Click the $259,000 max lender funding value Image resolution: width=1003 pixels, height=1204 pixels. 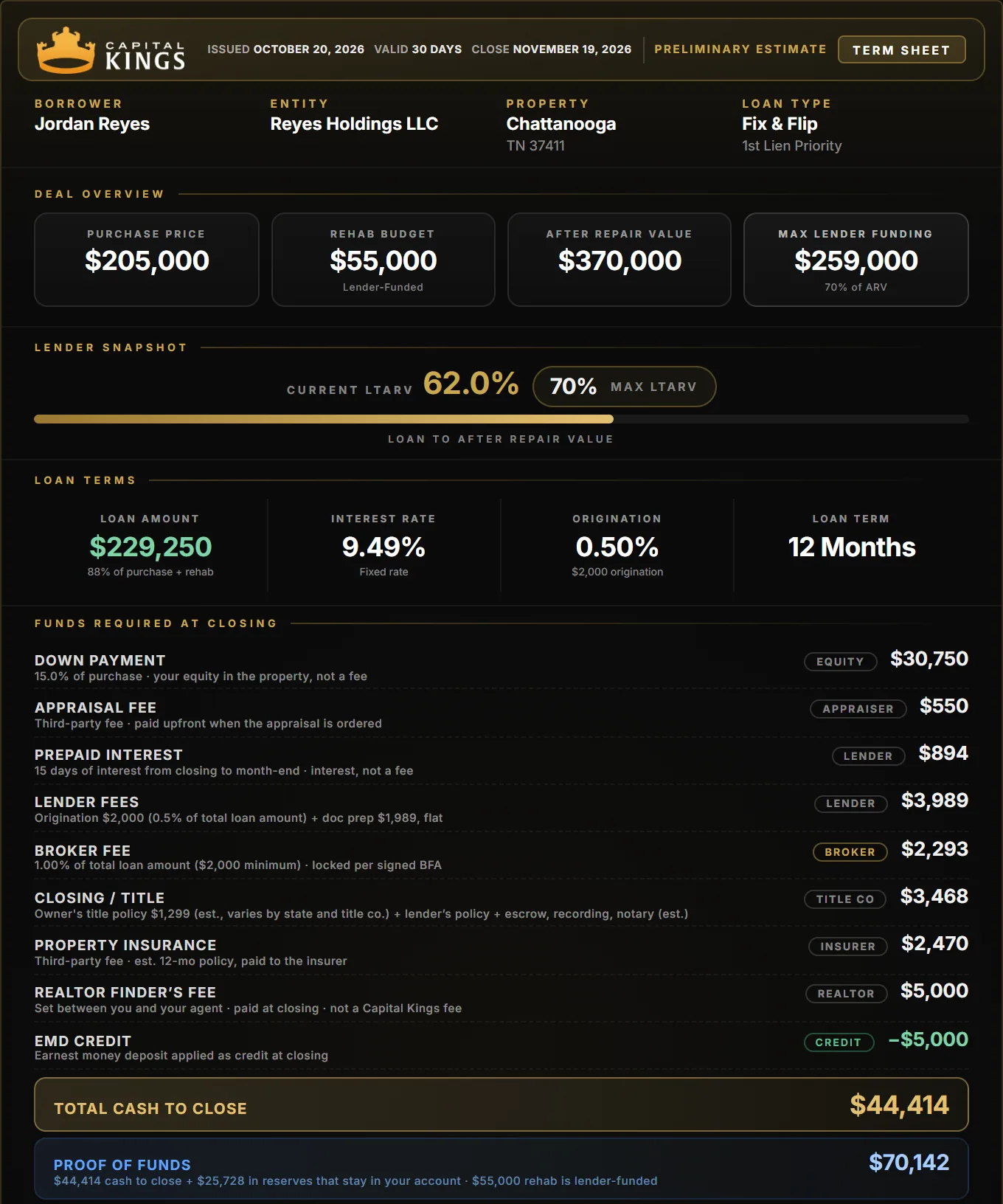click(x=856, y=260)
